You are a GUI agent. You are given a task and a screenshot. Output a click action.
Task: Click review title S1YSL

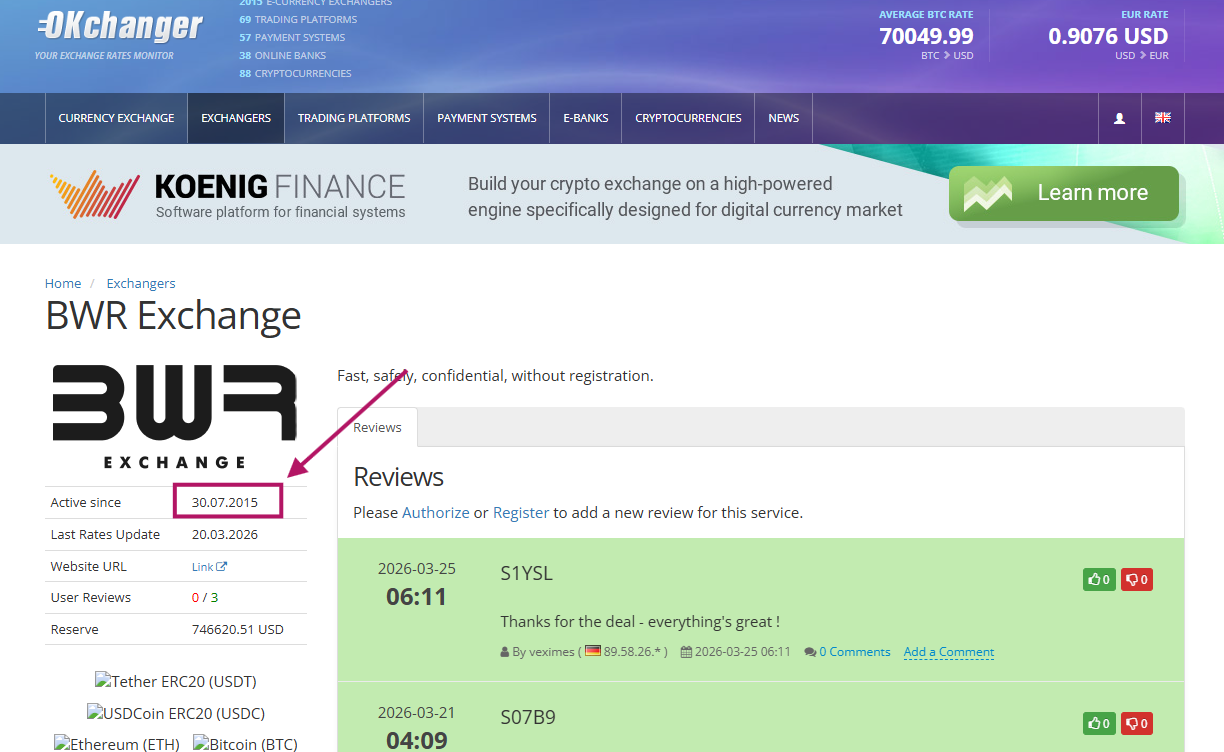tap(527, 573)
